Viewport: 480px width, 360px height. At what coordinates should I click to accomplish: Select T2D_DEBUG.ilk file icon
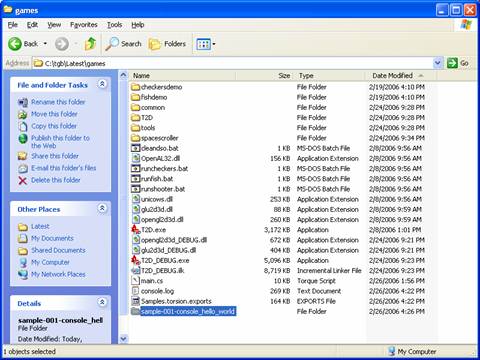[x=135, y=271]
